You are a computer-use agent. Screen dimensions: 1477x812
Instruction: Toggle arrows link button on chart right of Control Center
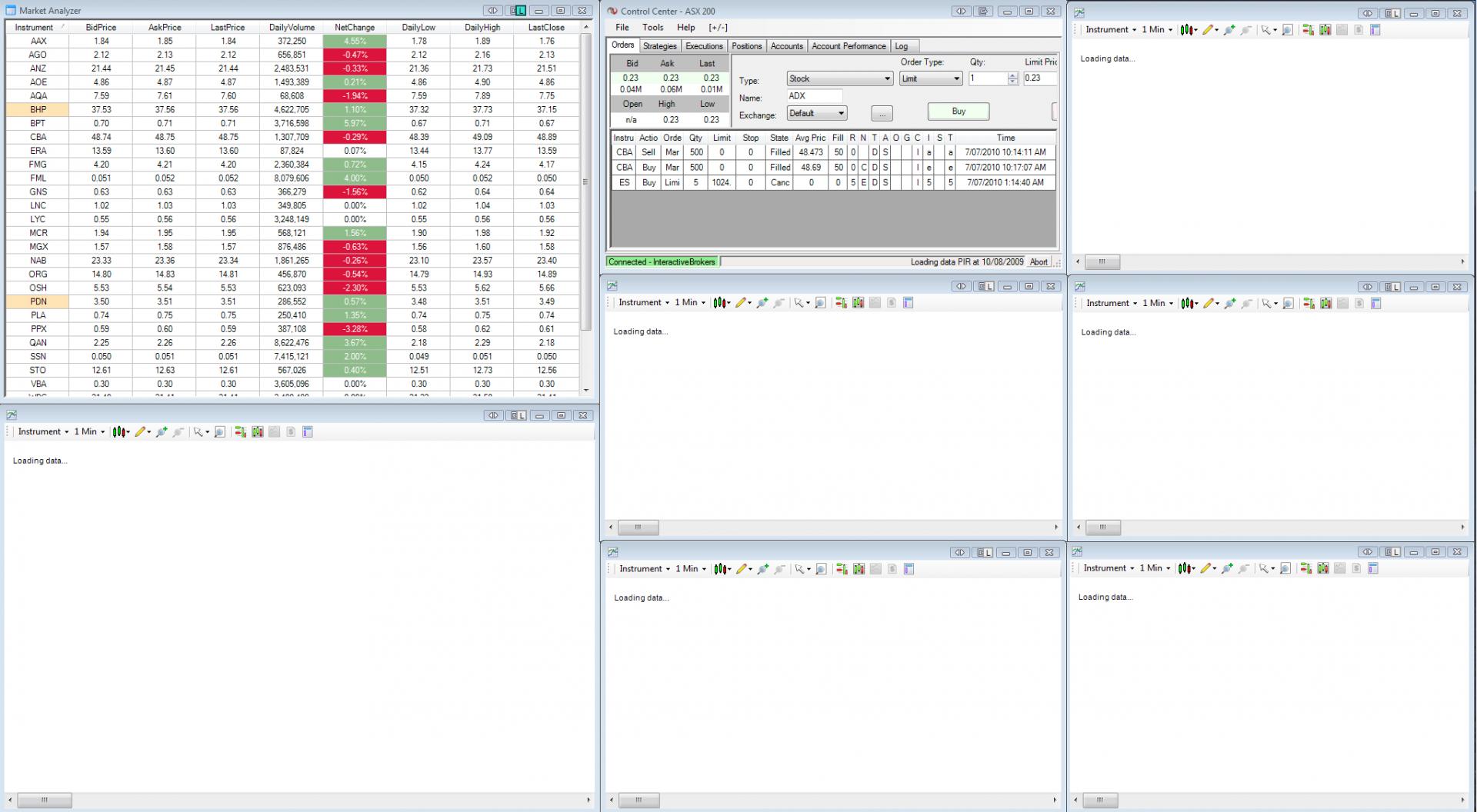click(1367, 14)
